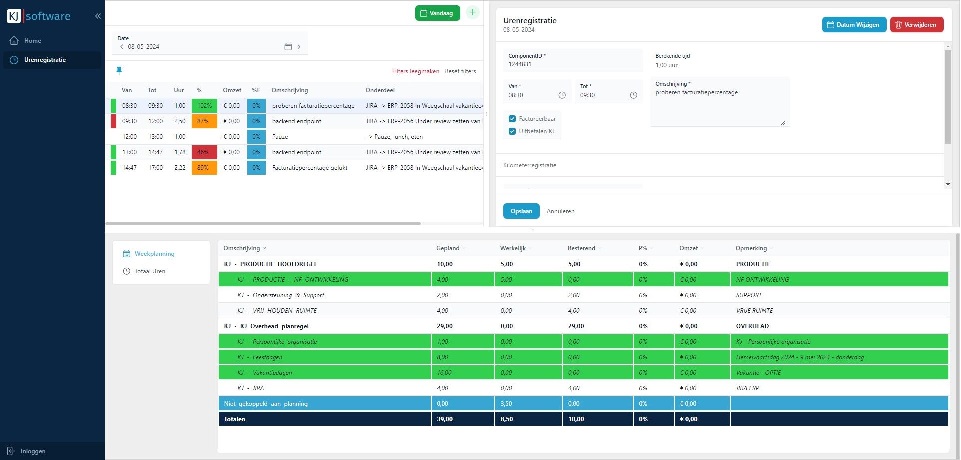The height and width of the screenshot is (460, 961).
Task: Click the Home icon in the sidebar
Action: (x=13, y=41)
